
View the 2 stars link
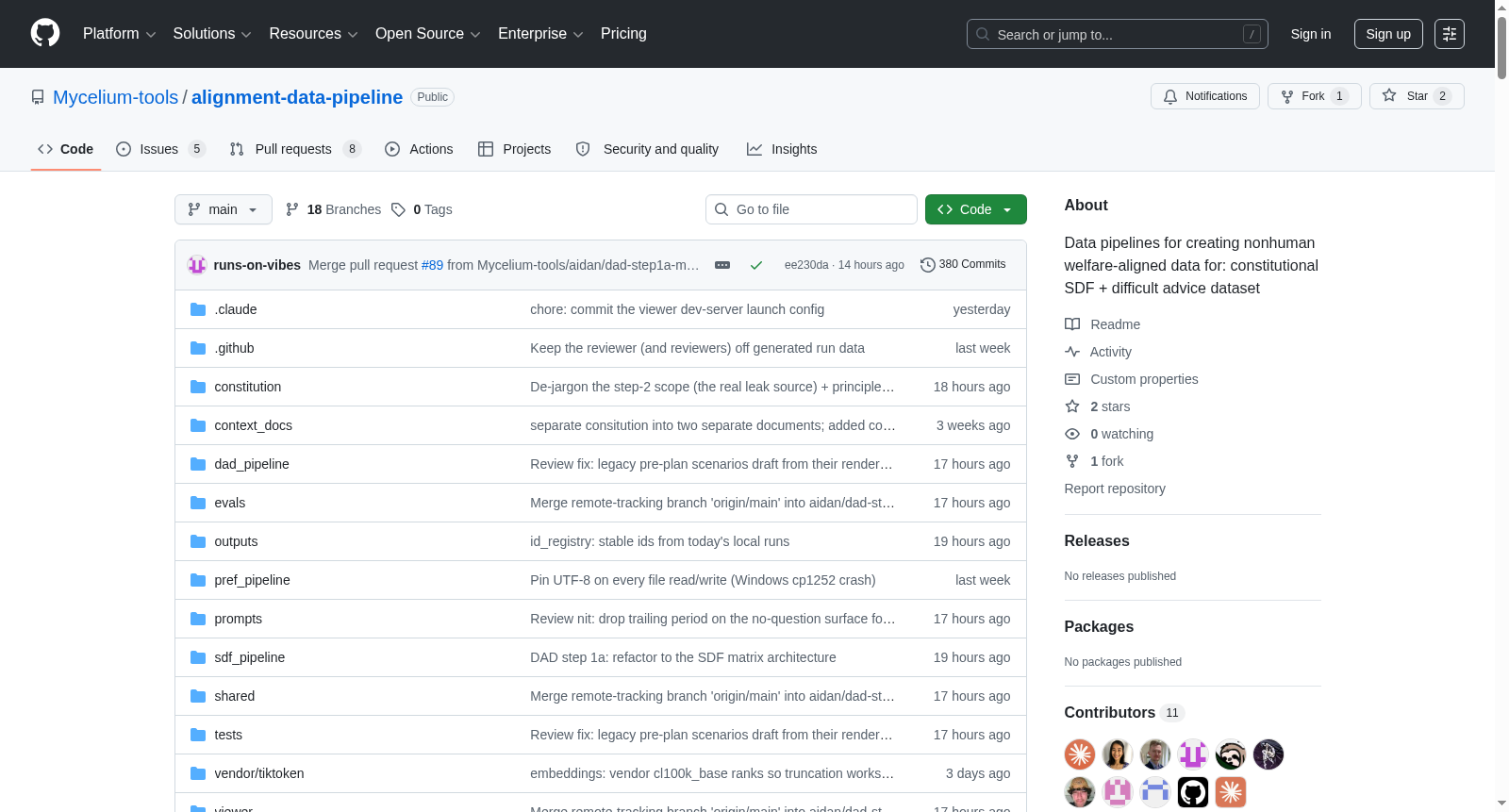pyautogui.click(x=1098, y=406)
